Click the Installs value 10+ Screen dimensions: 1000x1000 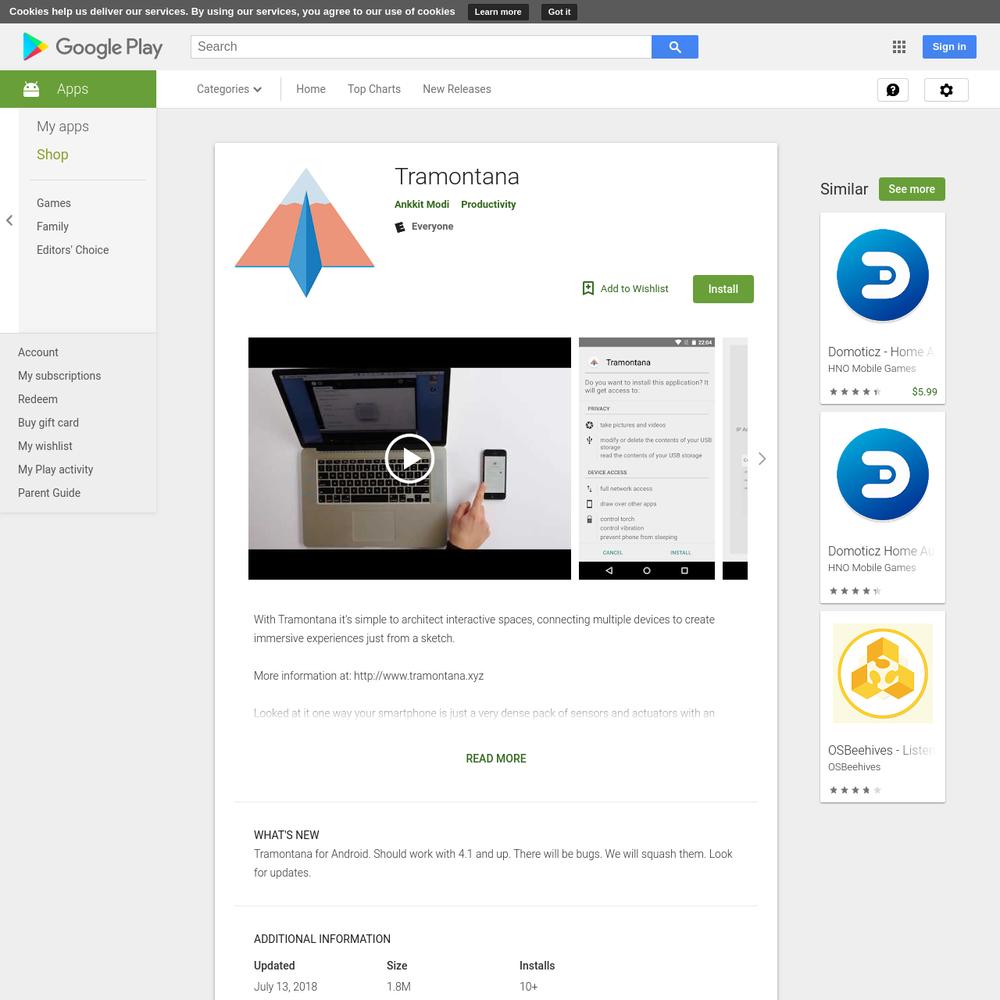[x=528, y=987]
